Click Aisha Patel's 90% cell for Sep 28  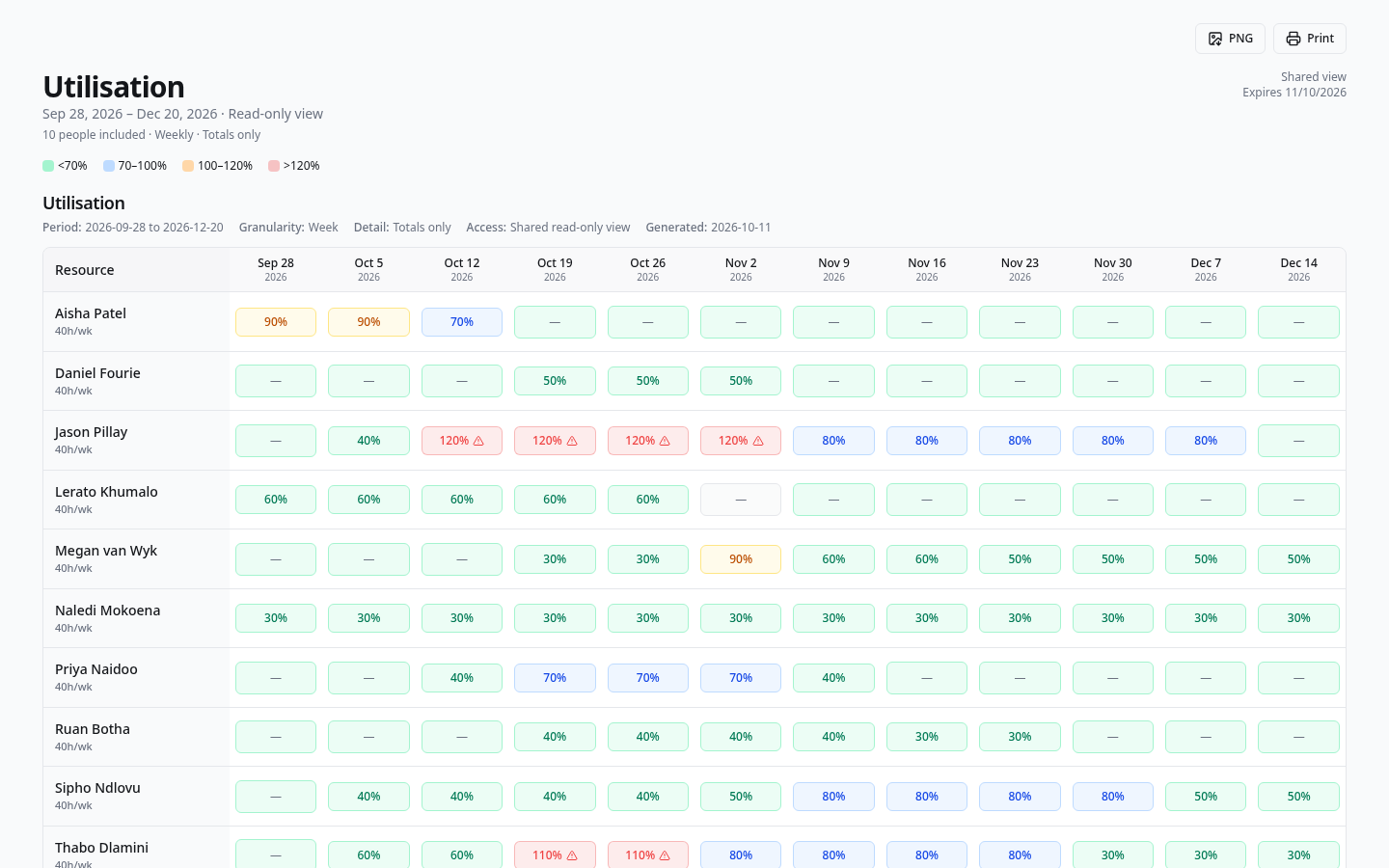point(276,322)
